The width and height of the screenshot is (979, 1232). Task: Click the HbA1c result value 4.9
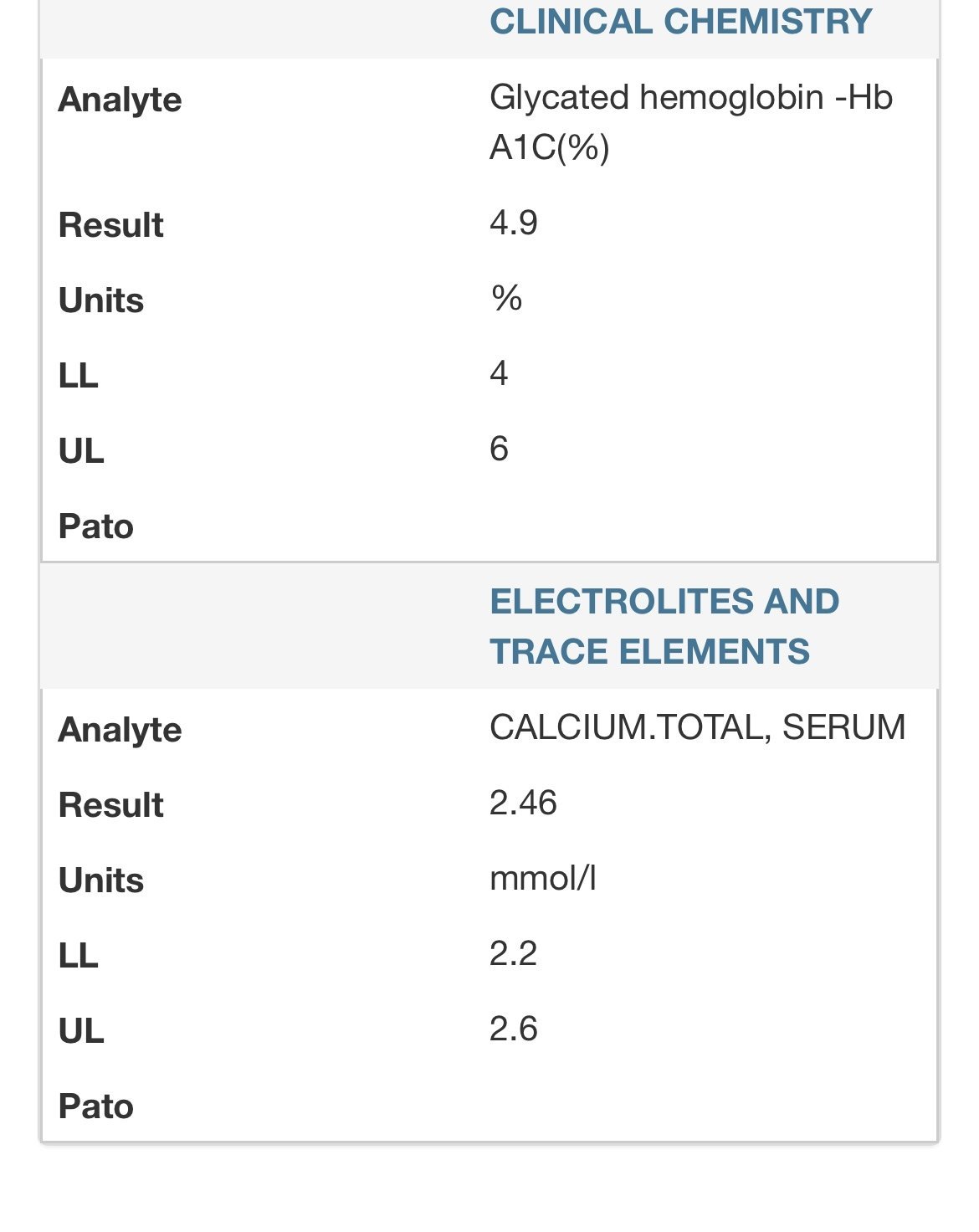513,223
